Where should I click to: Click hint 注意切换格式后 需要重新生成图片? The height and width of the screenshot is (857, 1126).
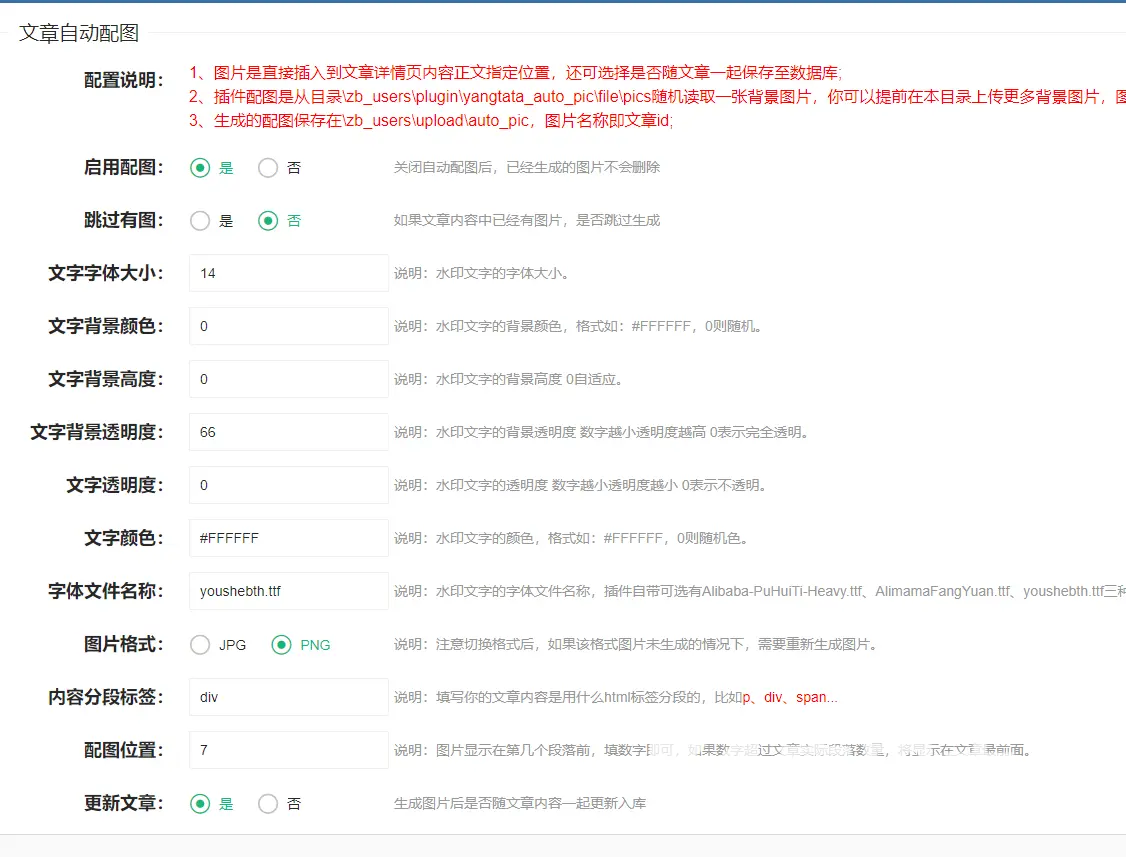(x=636, y=644)
